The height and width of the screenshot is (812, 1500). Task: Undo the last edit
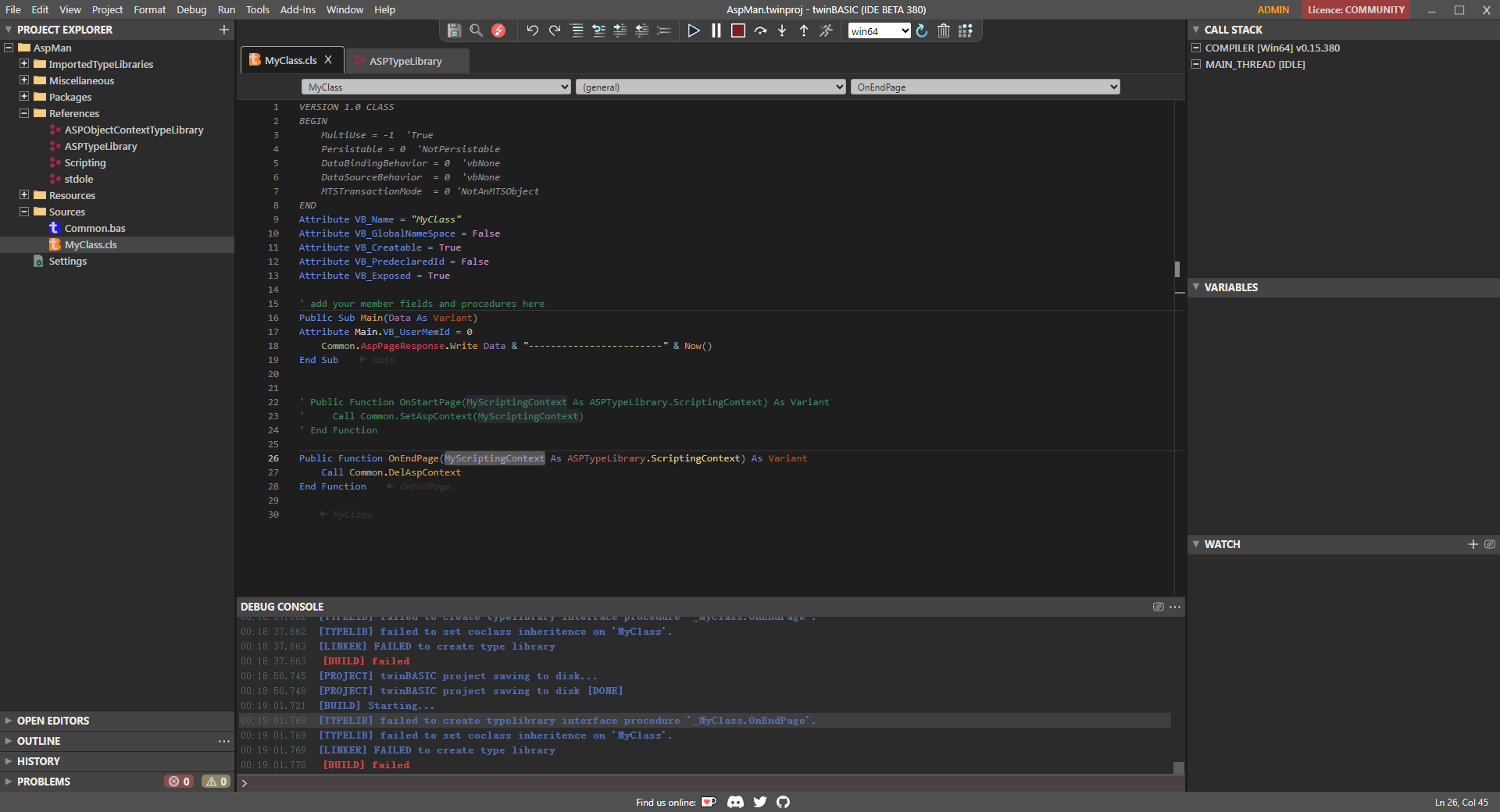(x=532, y=30)
